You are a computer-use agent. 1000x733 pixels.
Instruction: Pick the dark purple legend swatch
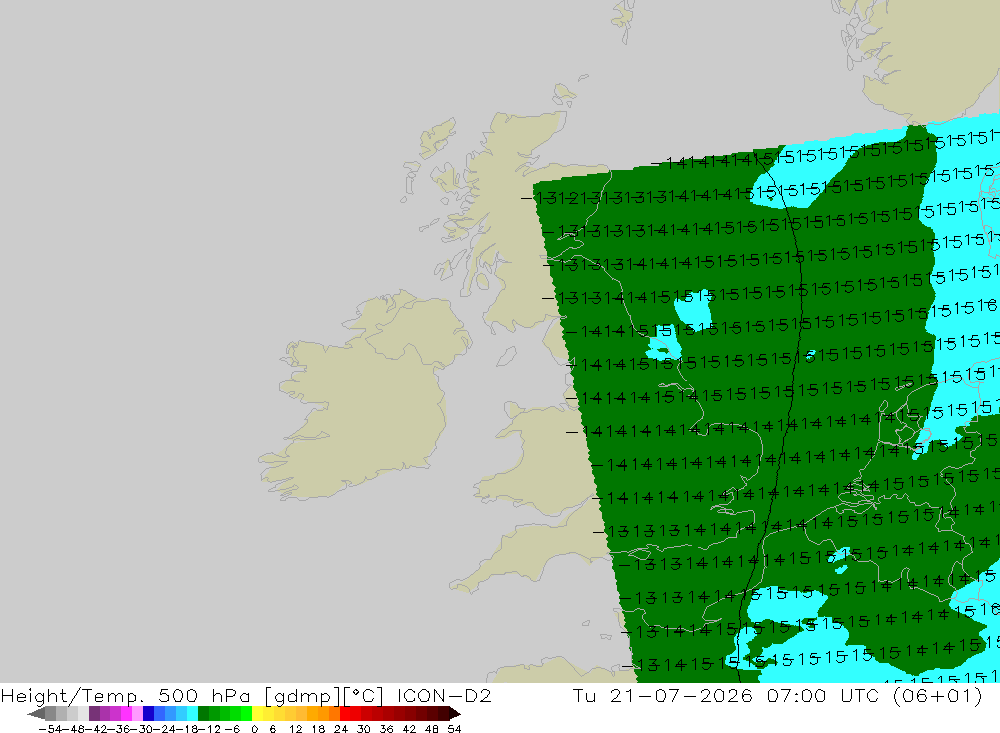coord(94,714)
